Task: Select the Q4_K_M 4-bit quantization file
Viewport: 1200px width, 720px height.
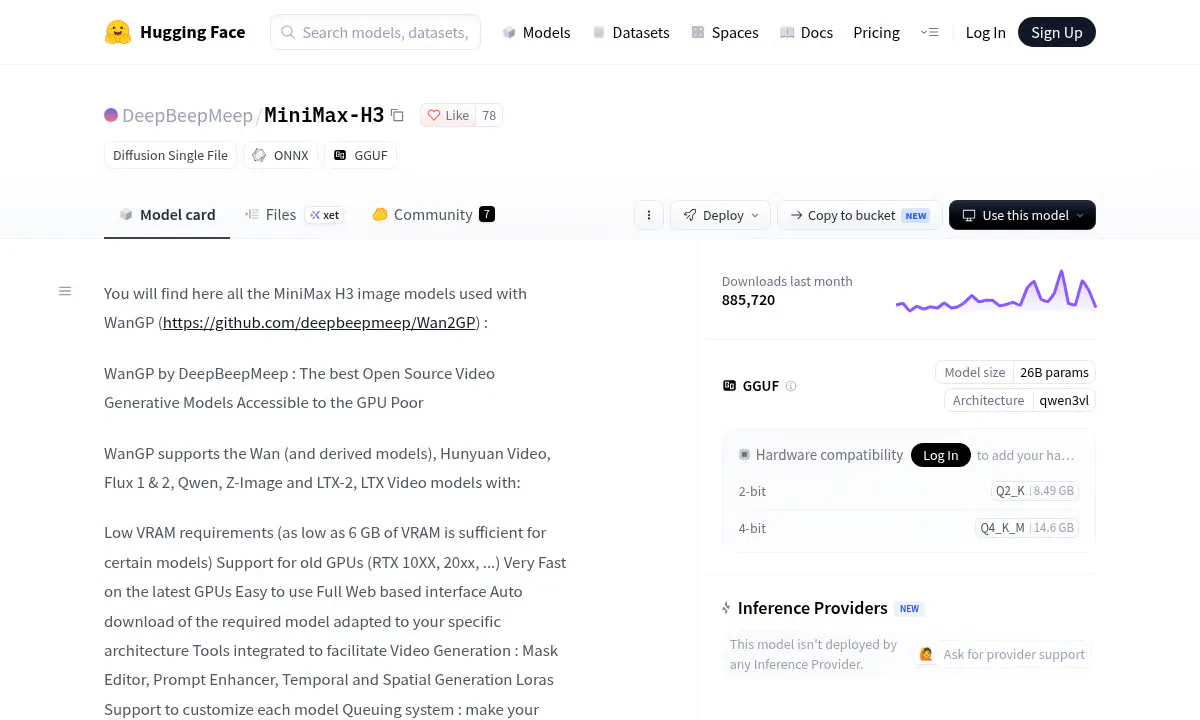Action: click(1027, 528)
